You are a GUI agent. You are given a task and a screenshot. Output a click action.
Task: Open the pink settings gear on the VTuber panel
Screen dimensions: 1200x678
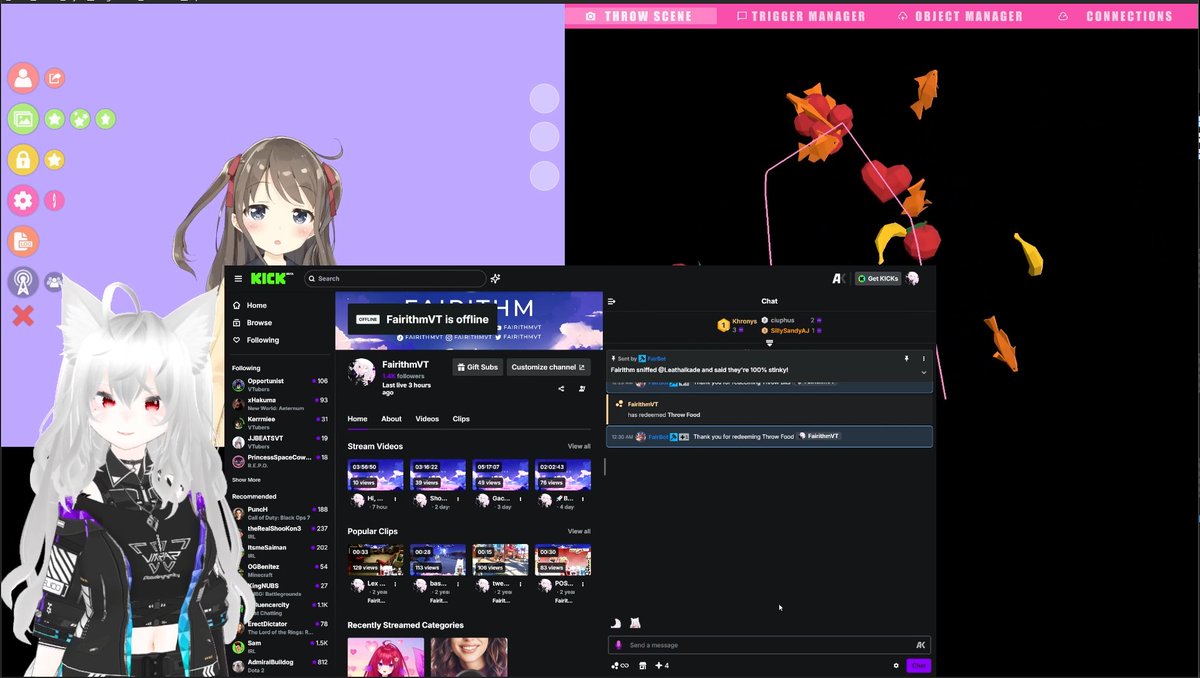pos(22,199)
